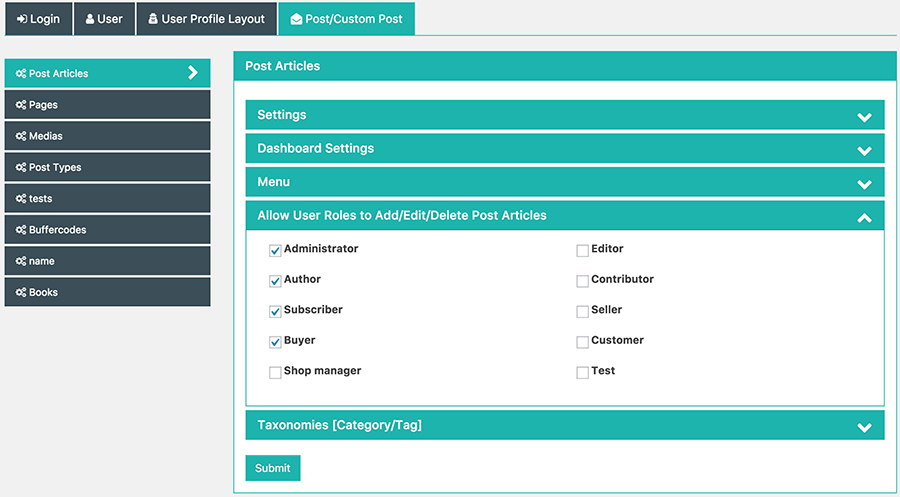900x497 pixels.
Task: Open Post Types in the sidebar
Action: coord(107,167)
